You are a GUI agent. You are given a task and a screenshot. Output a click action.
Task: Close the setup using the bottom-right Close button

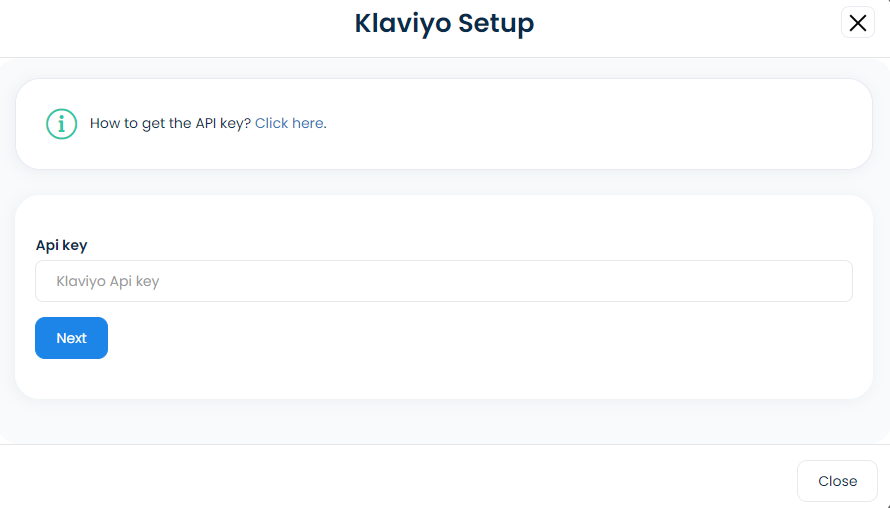(x=837, y=481)
